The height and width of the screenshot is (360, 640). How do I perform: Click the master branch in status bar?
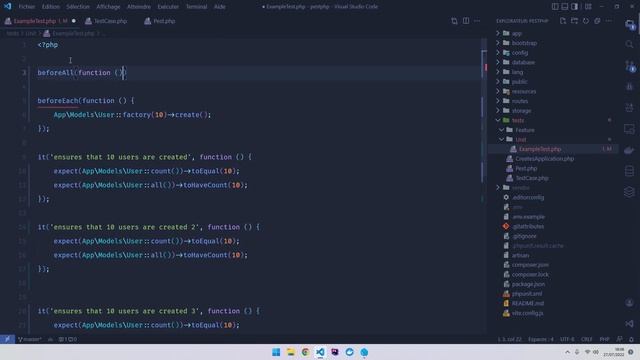coord(29,339)
